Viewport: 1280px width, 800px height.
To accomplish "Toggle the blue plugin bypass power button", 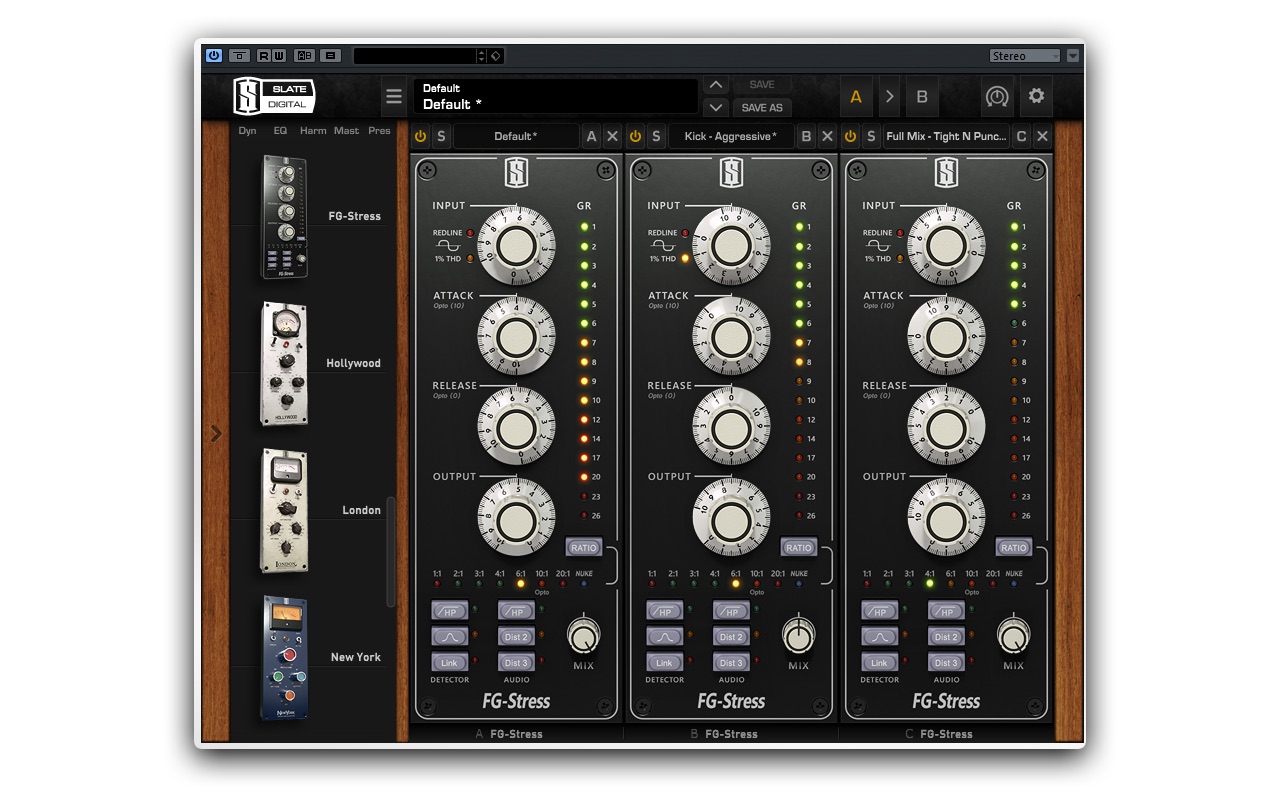I will coord(214,56).
